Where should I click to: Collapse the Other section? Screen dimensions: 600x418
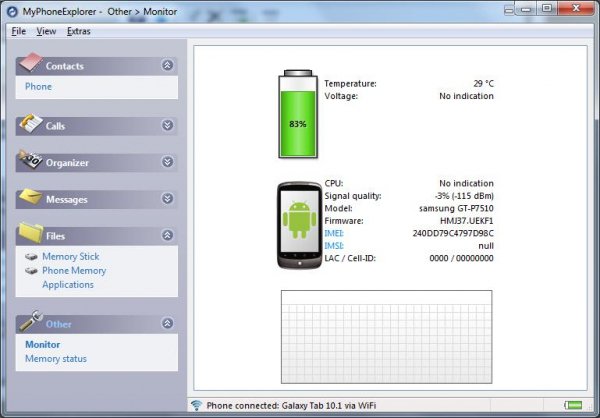coord(167,323)
